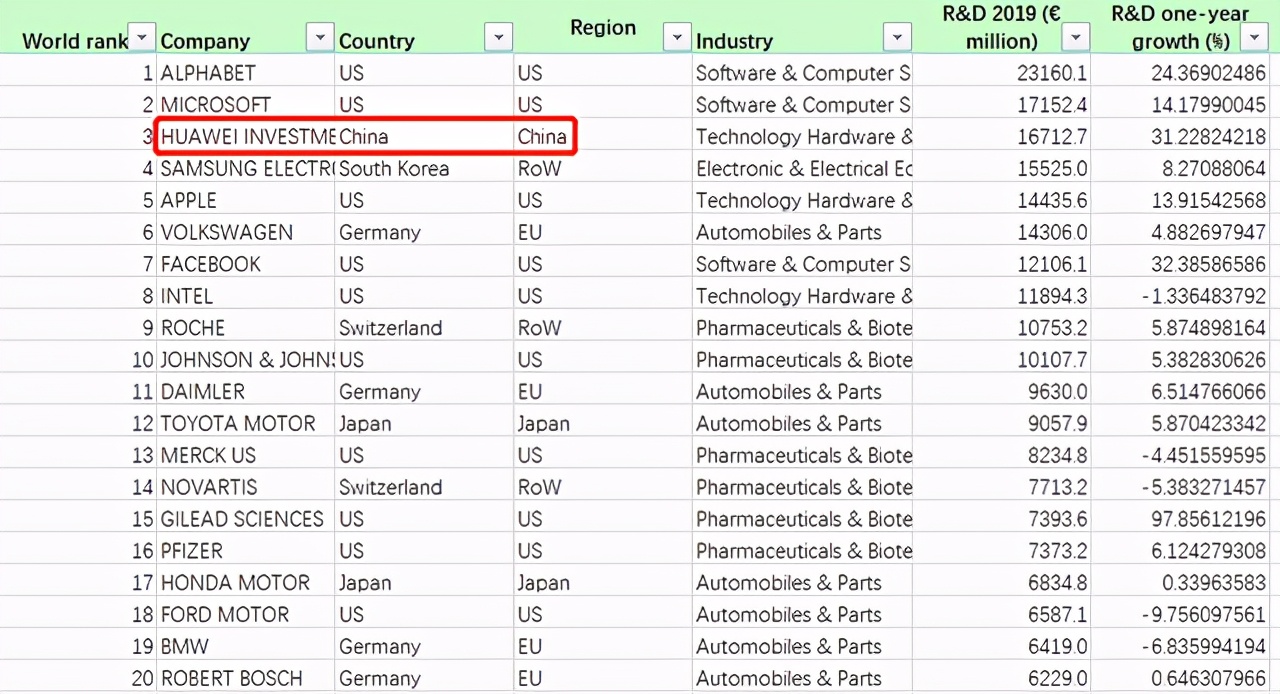
Task: Select the BMW company cell
Action: (246, 647)
